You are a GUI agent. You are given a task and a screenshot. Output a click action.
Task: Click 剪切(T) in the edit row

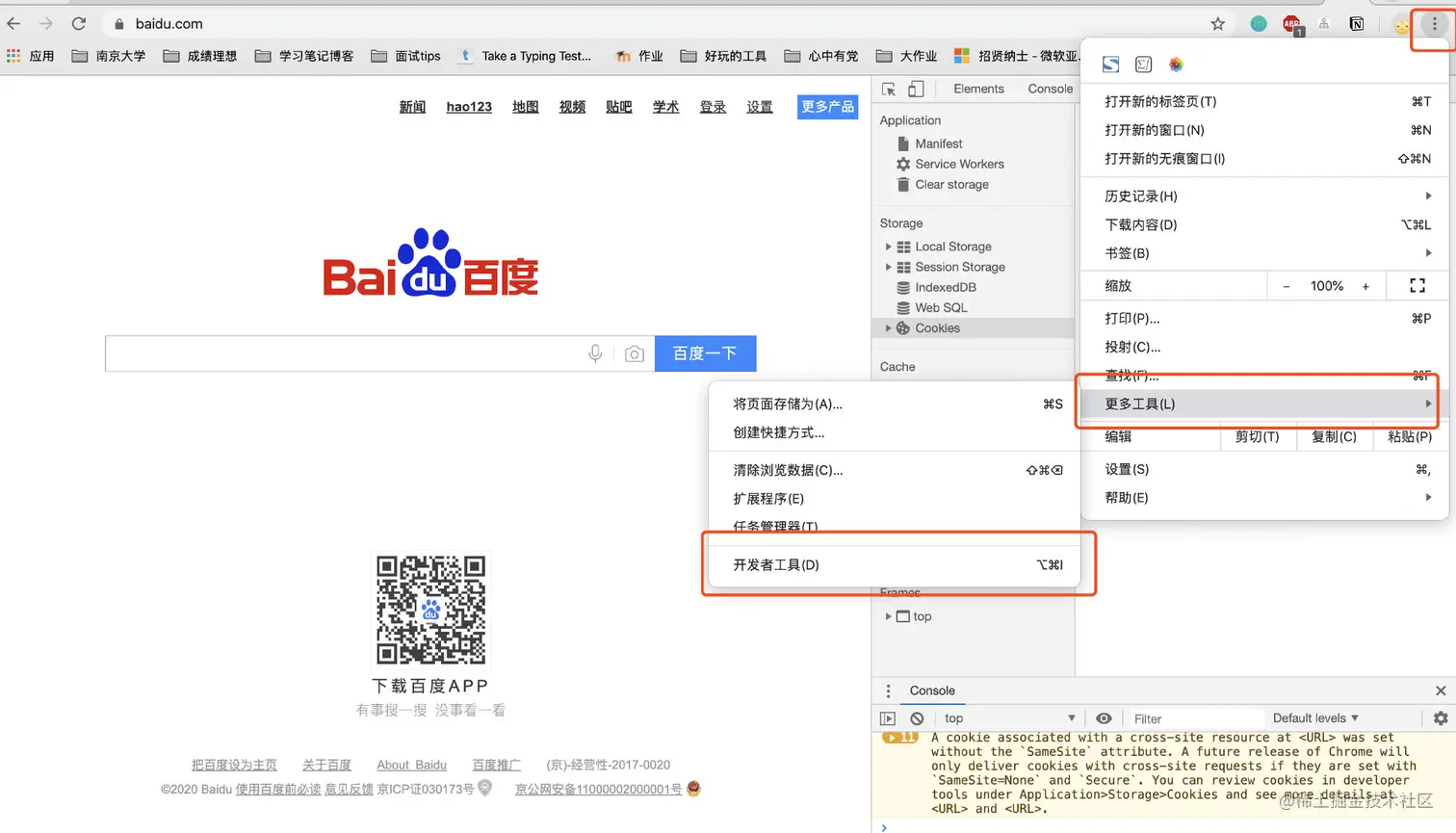(x=1257, y=436)
